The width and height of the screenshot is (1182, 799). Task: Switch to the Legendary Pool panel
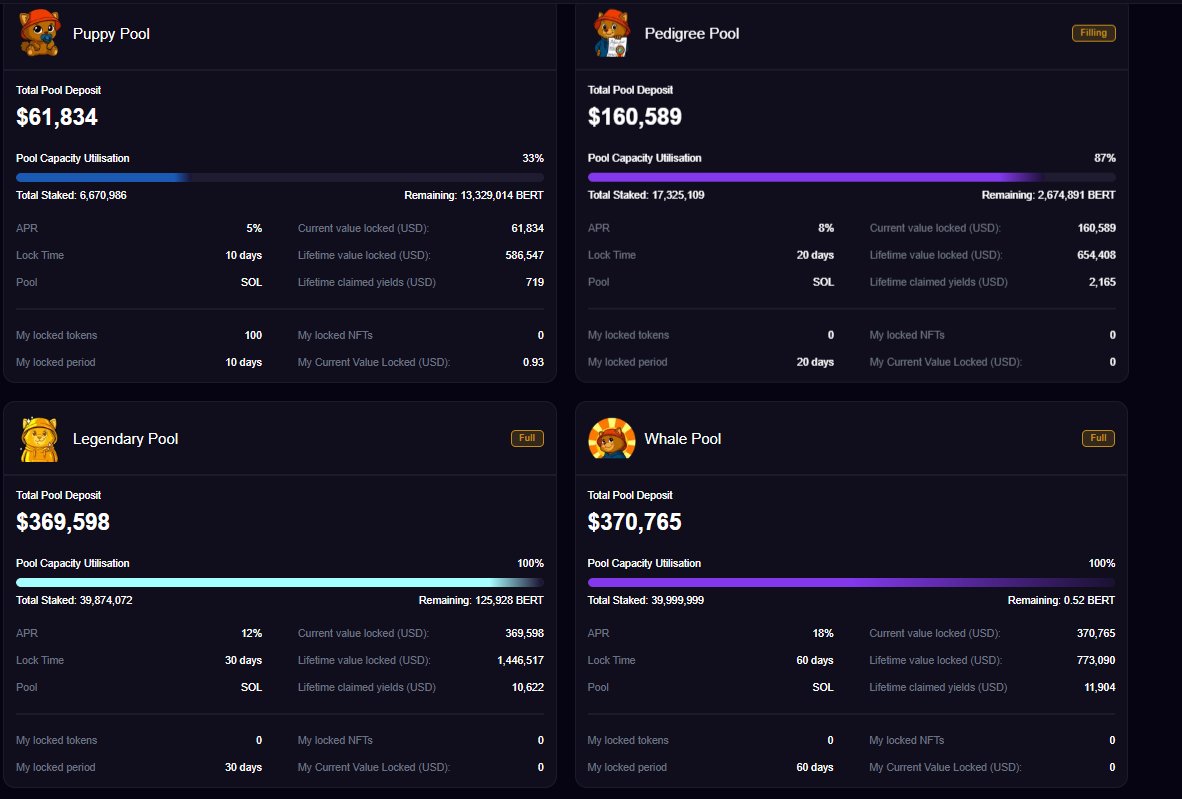pyautogui.click(x=280, y=600)
